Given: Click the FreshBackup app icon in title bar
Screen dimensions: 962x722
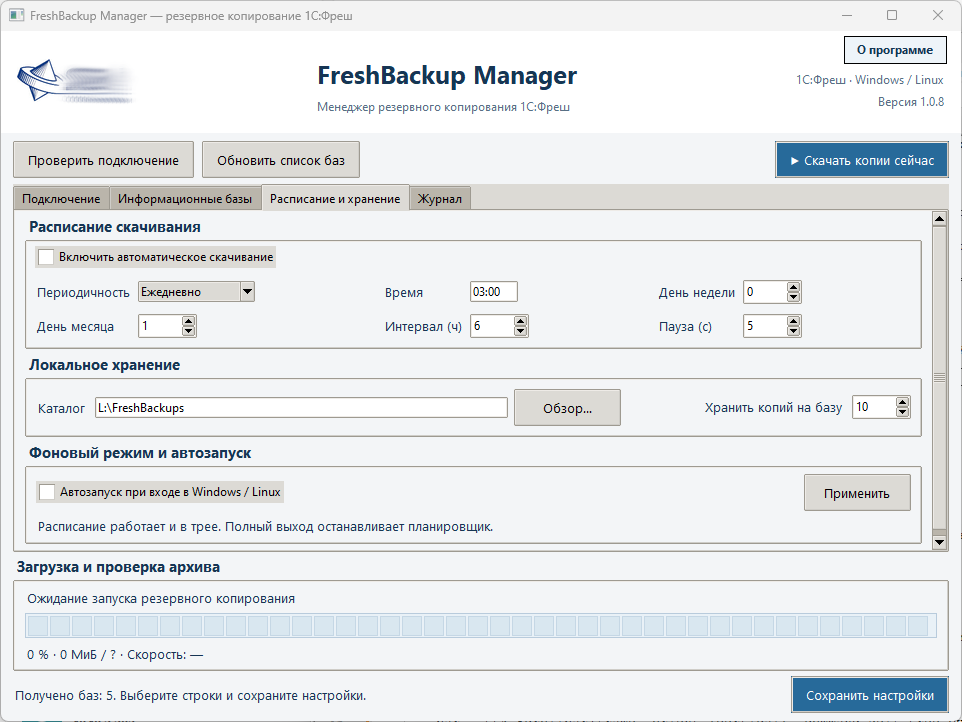Looking at the screenshot, I should (17, 15).
